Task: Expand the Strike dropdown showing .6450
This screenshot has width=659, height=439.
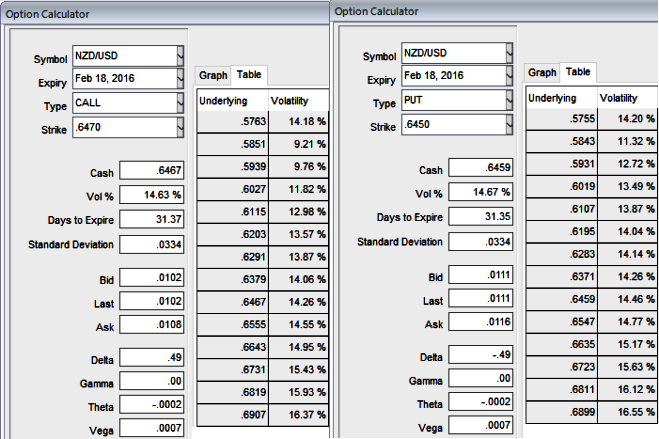Action: point(509,124)
